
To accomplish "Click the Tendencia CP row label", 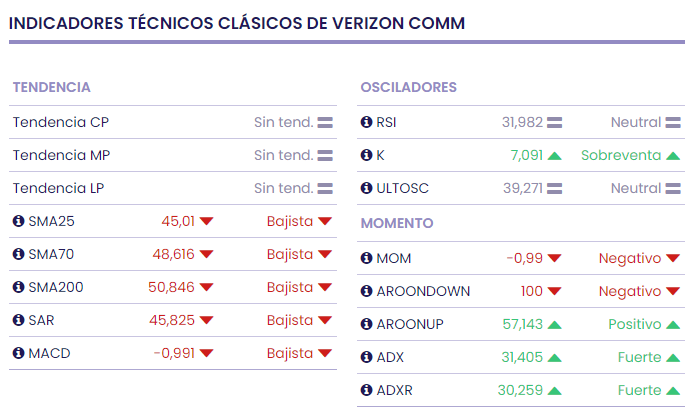I will tap(61, 122).
